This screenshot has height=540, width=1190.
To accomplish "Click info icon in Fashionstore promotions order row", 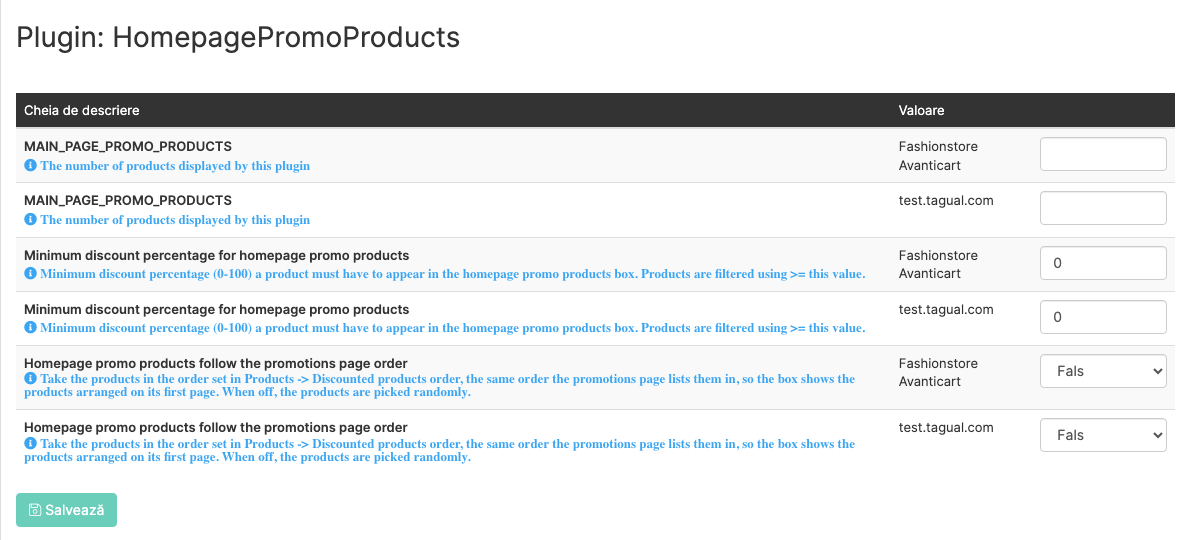I will 30,378.
